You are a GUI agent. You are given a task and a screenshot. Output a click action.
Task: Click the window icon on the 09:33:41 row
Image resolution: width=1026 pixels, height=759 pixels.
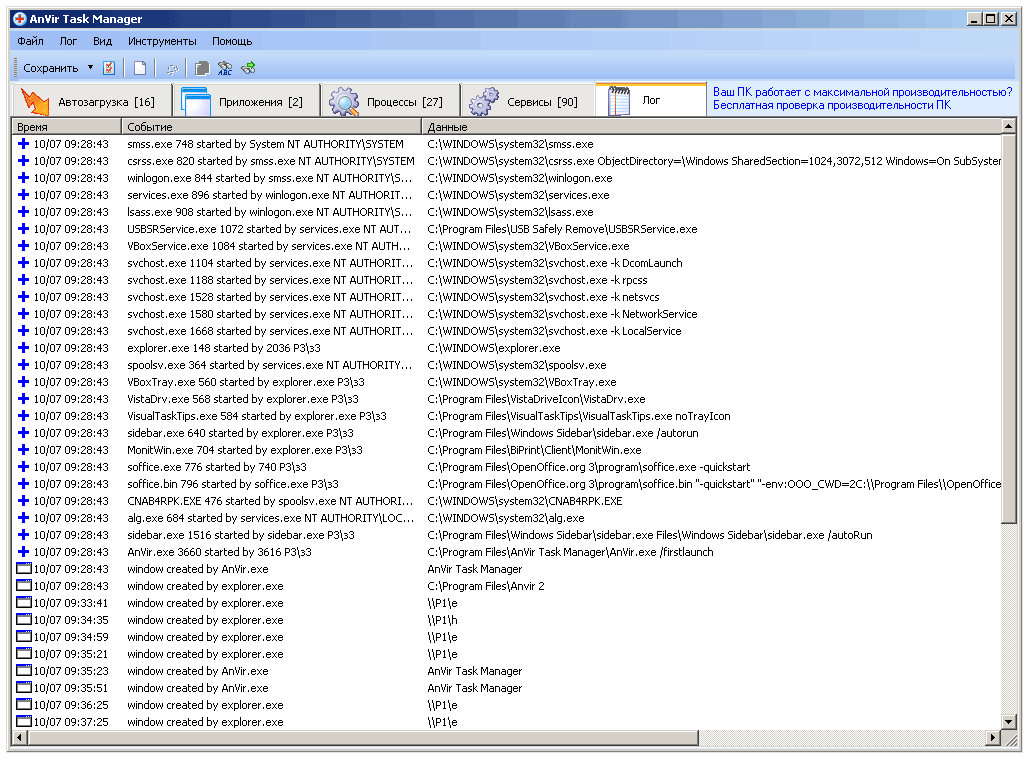point(24,603)
